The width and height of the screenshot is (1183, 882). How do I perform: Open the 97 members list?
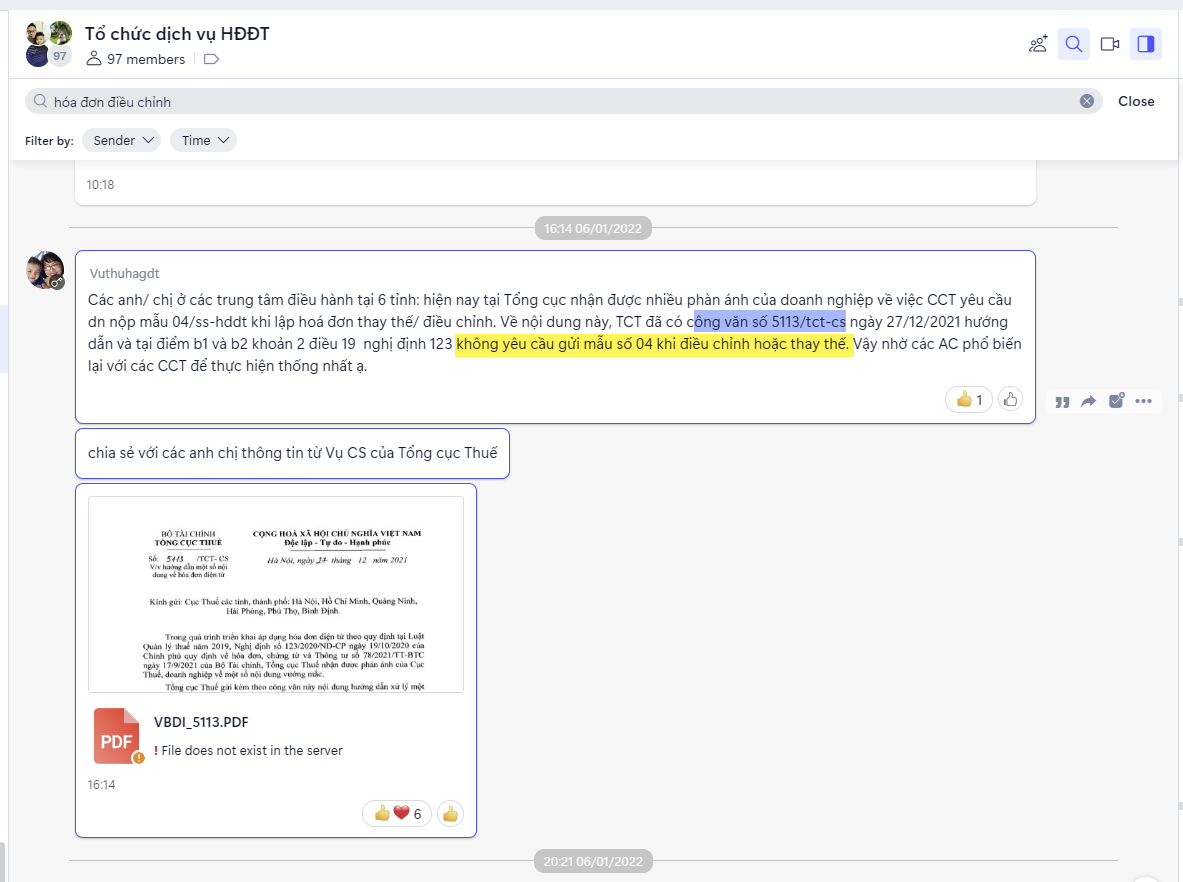click(137, 59)
